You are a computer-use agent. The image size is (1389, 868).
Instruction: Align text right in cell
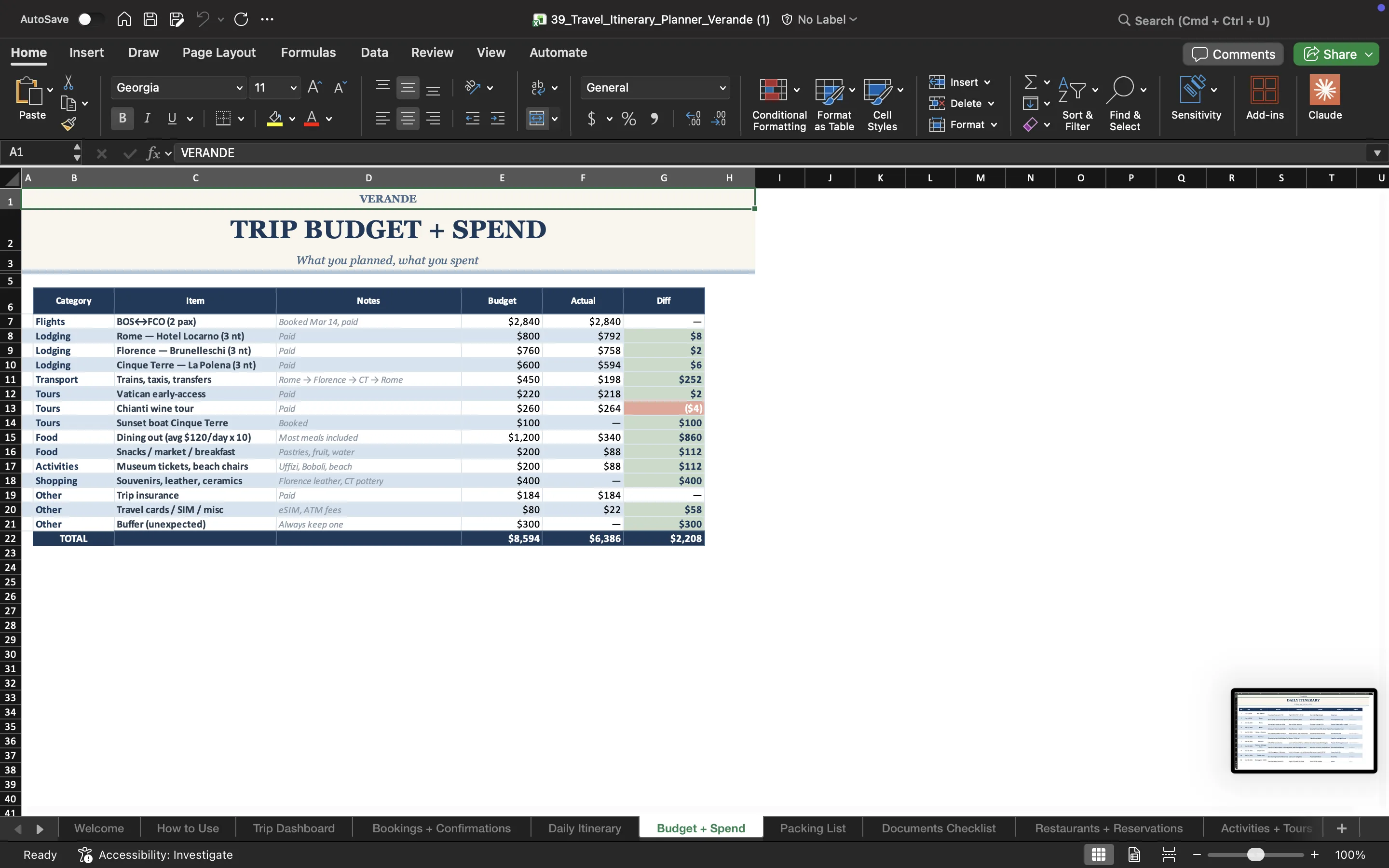pos(434,119)
